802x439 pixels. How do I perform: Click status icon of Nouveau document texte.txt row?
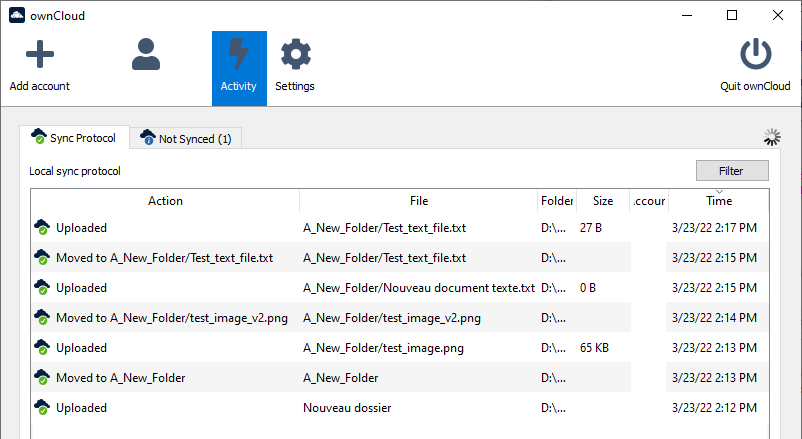(42, 288)
